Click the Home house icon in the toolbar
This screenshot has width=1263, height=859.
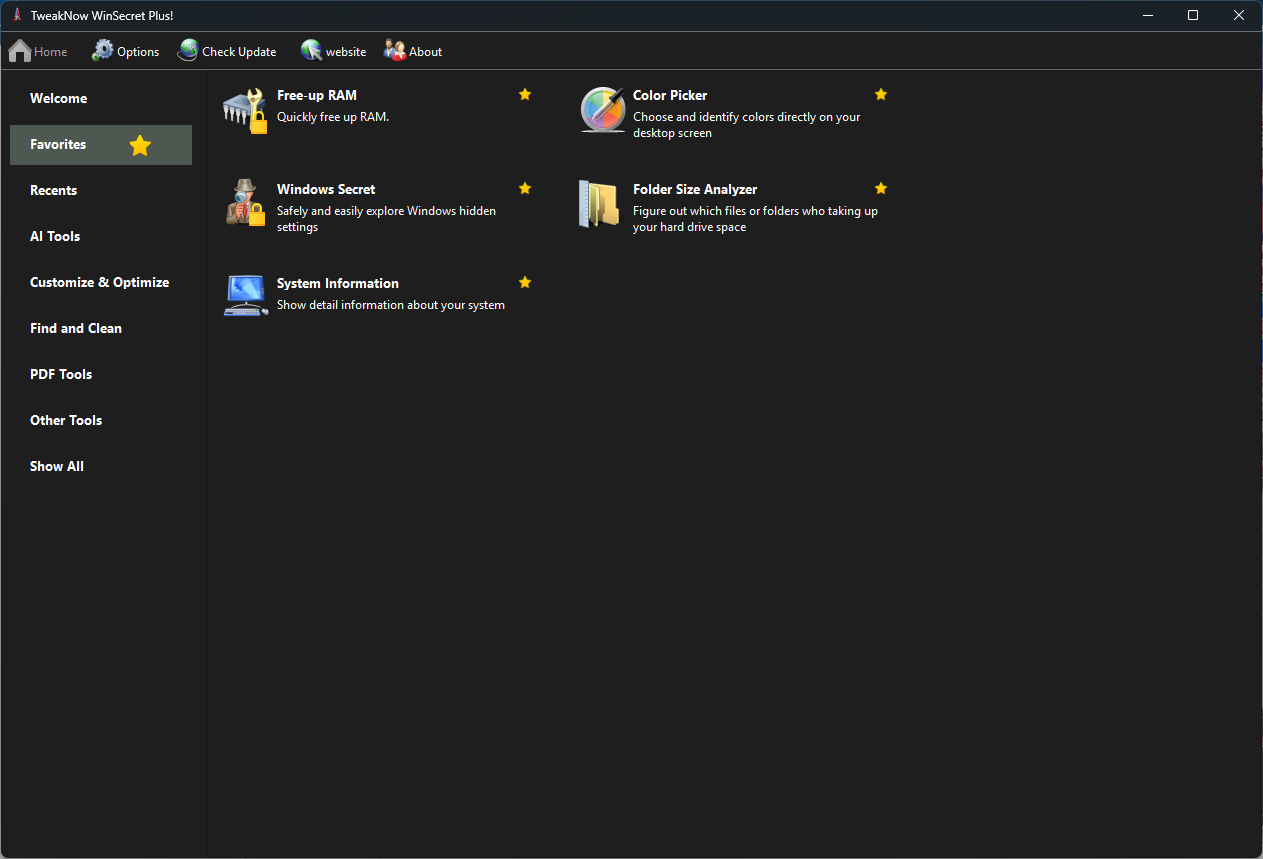[20, 51]
